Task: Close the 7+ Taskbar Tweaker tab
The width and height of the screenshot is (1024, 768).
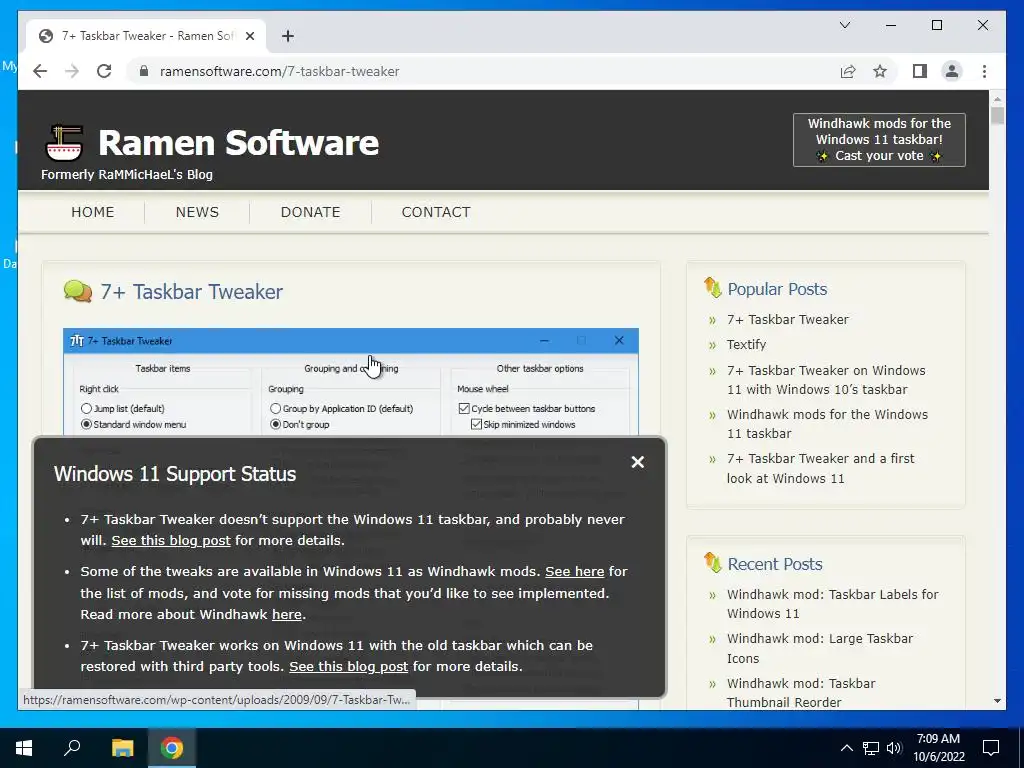Action: pyautogui.click(x=249, y=36)
